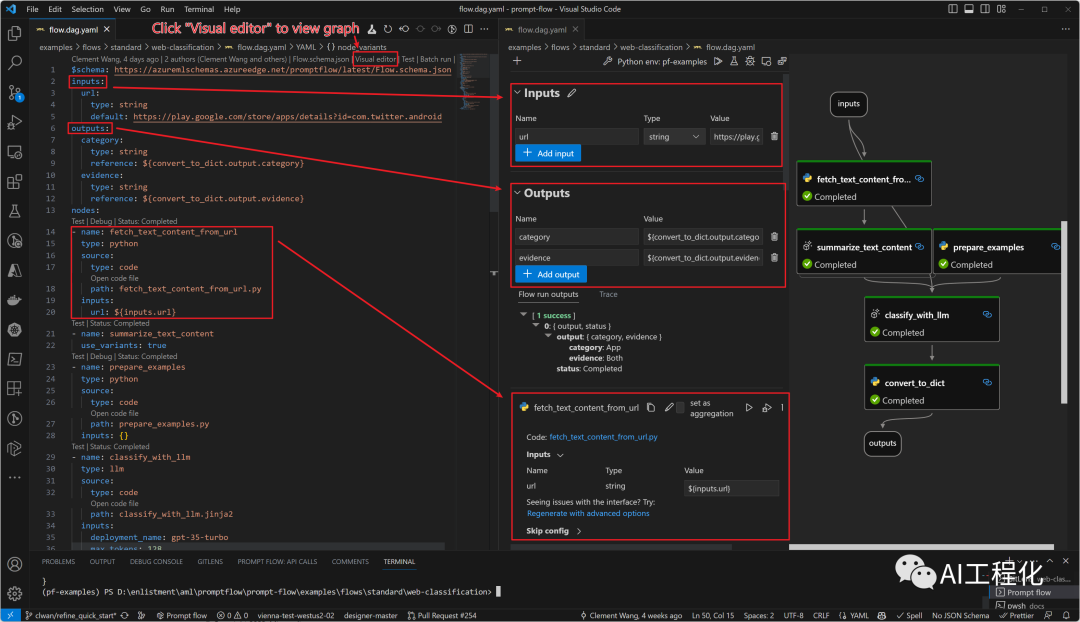The width and height of the screenshot is (1080, 622).
Task: Copy the fetch_text_content_from_url node
Action: [x=651, y=408]
